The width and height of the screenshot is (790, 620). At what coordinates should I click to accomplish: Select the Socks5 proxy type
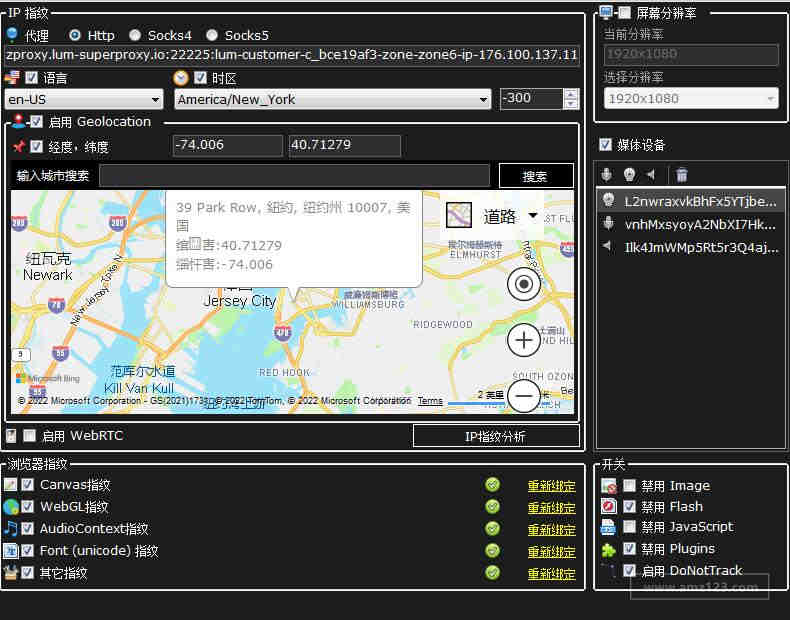click(212, 35)
